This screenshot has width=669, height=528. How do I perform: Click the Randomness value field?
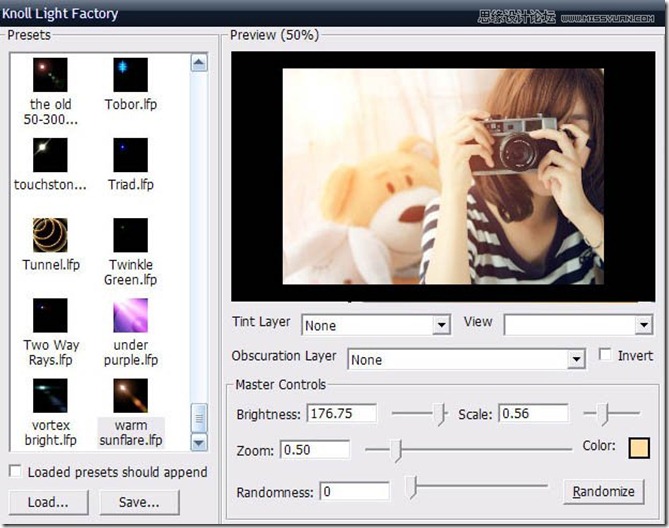click(355, 491)
